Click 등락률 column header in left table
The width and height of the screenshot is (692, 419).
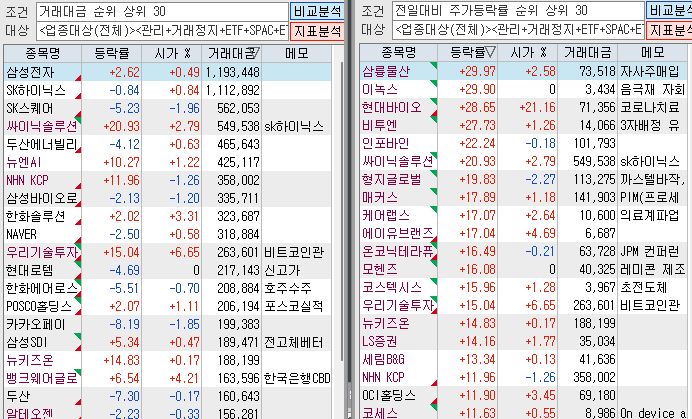click(112, 54)
